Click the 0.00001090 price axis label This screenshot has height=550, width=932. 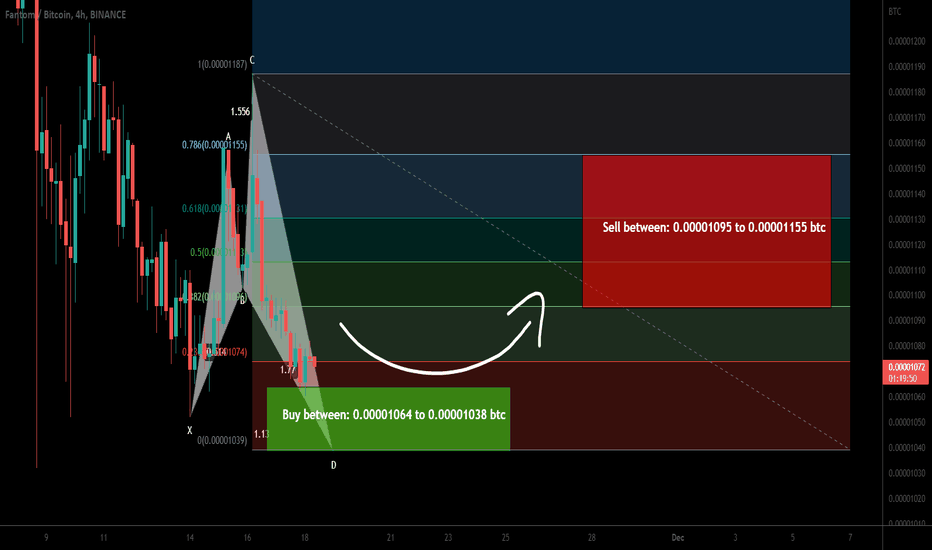(x=906, y=320)
